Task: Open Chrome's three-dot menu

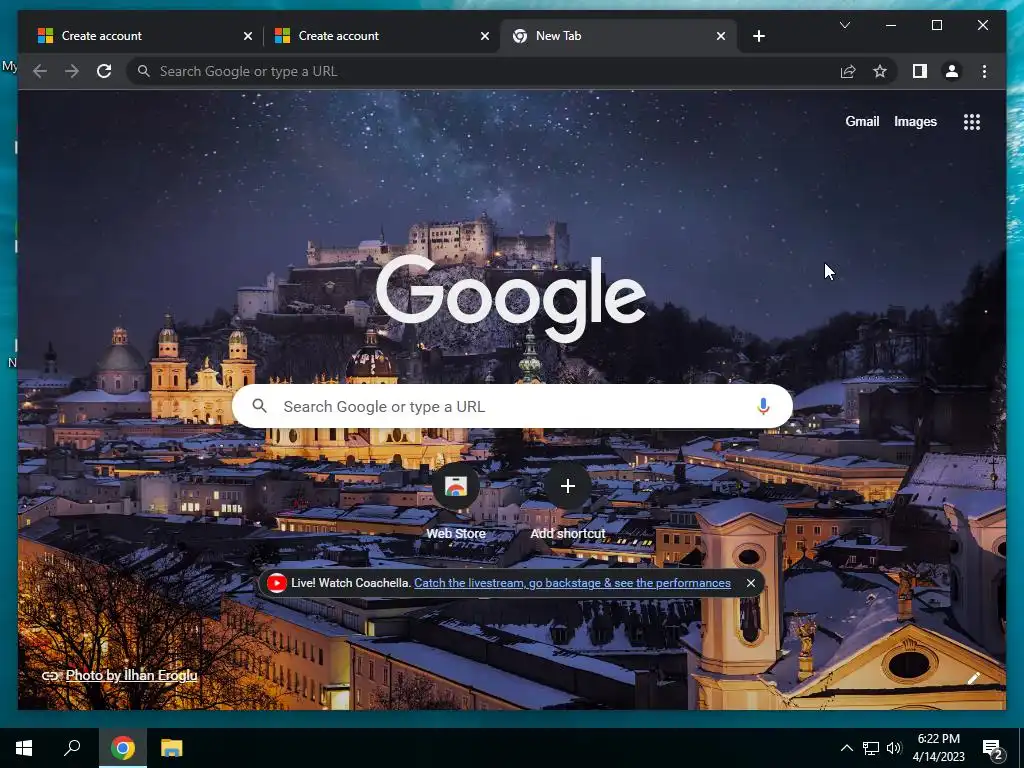Action: pos(984,71)
